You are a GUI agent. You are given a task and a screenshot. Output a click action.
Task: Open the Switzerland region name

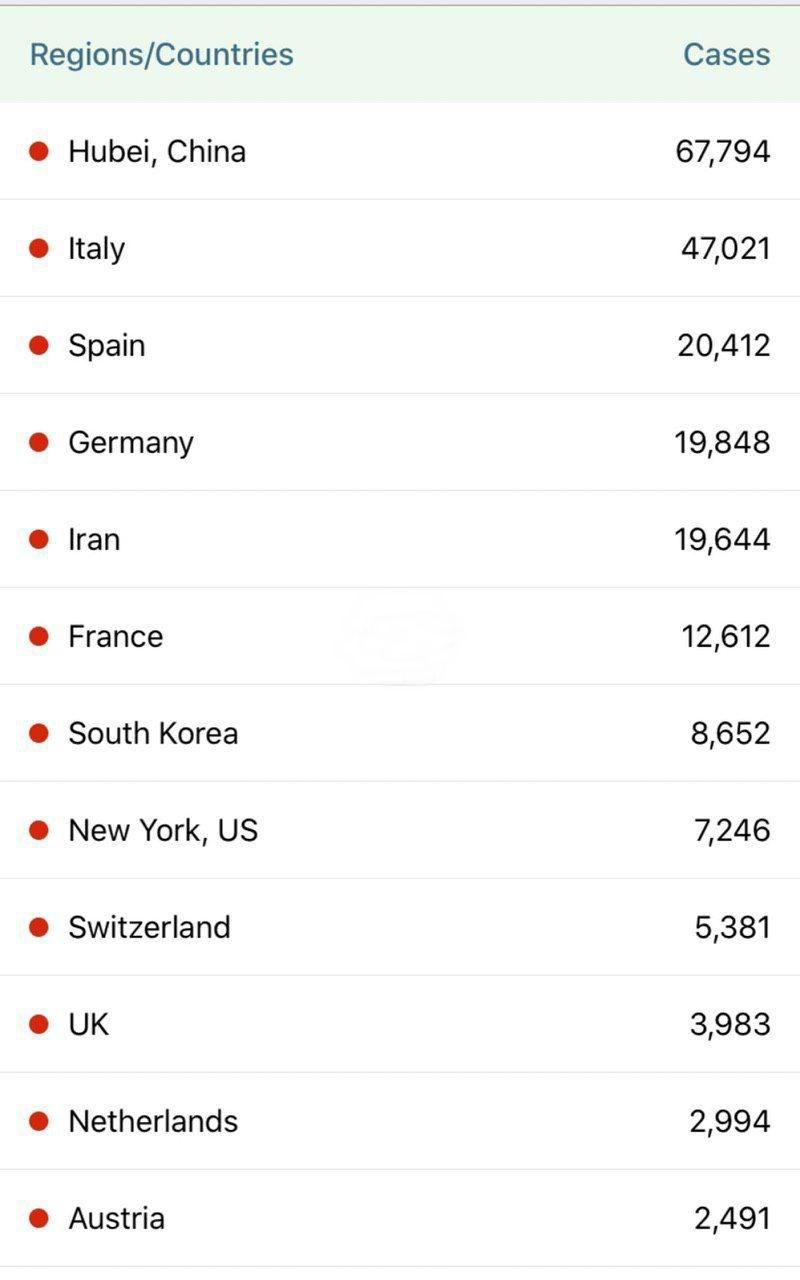[x=149, y=927]
